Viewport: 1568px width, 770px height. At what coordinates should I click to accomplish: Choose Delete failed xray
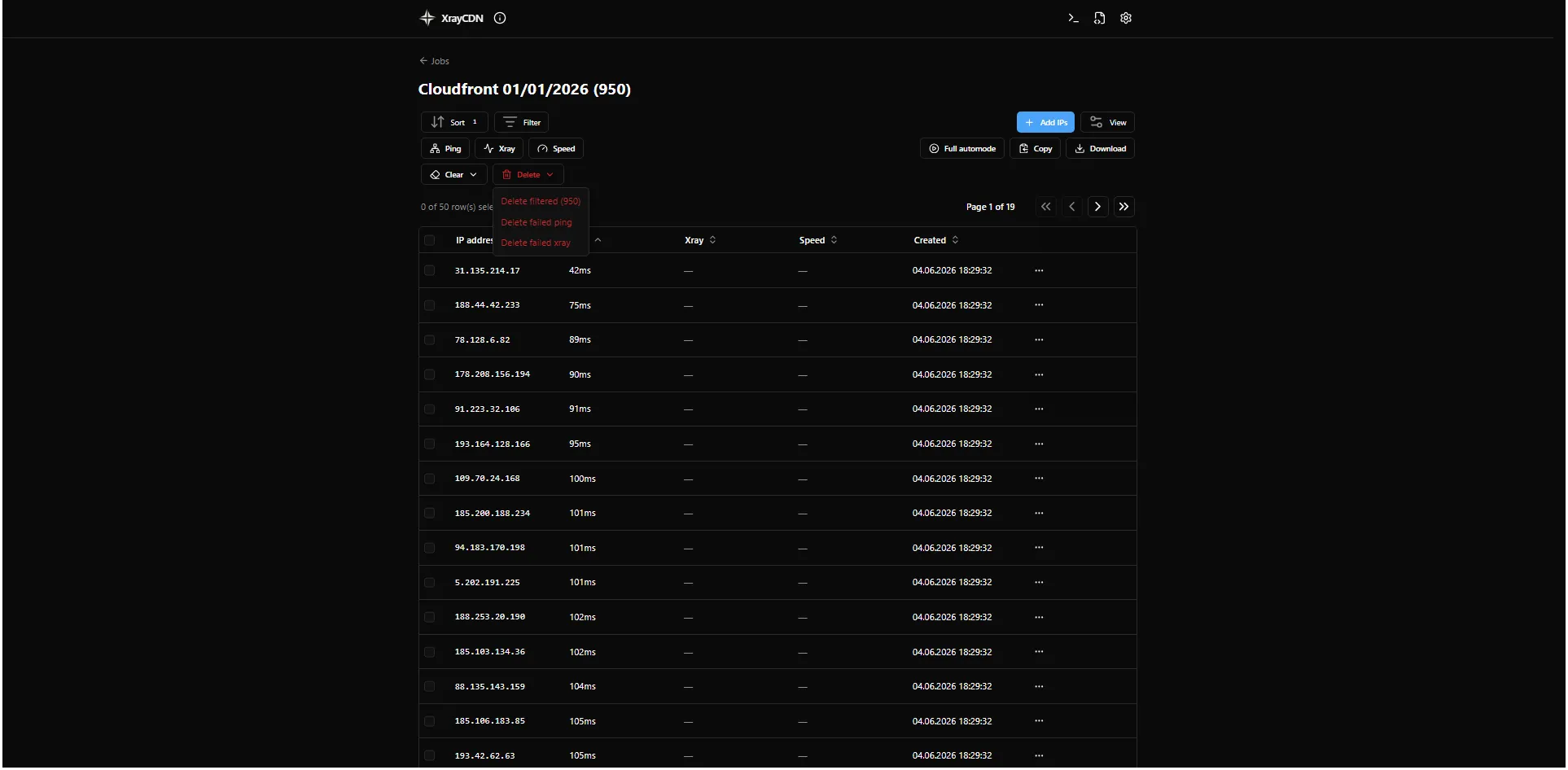(x=541, y=243)
